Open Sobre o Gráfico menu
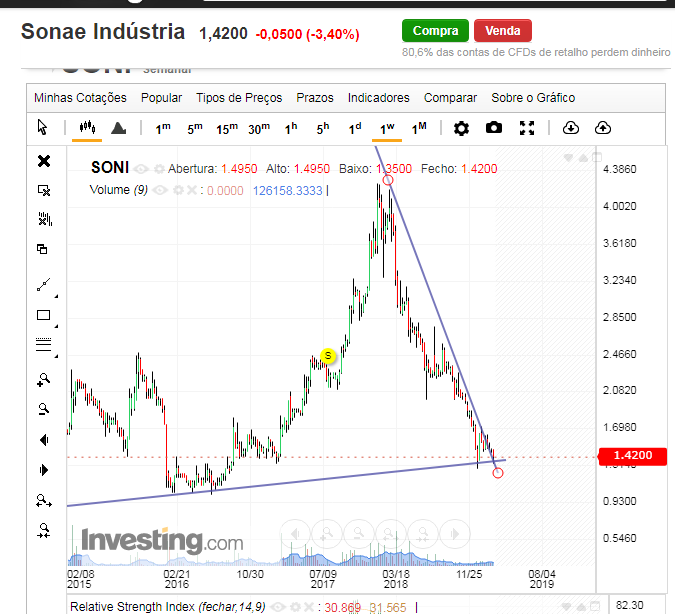Screen dimensions: 675x614 (533, 98)
